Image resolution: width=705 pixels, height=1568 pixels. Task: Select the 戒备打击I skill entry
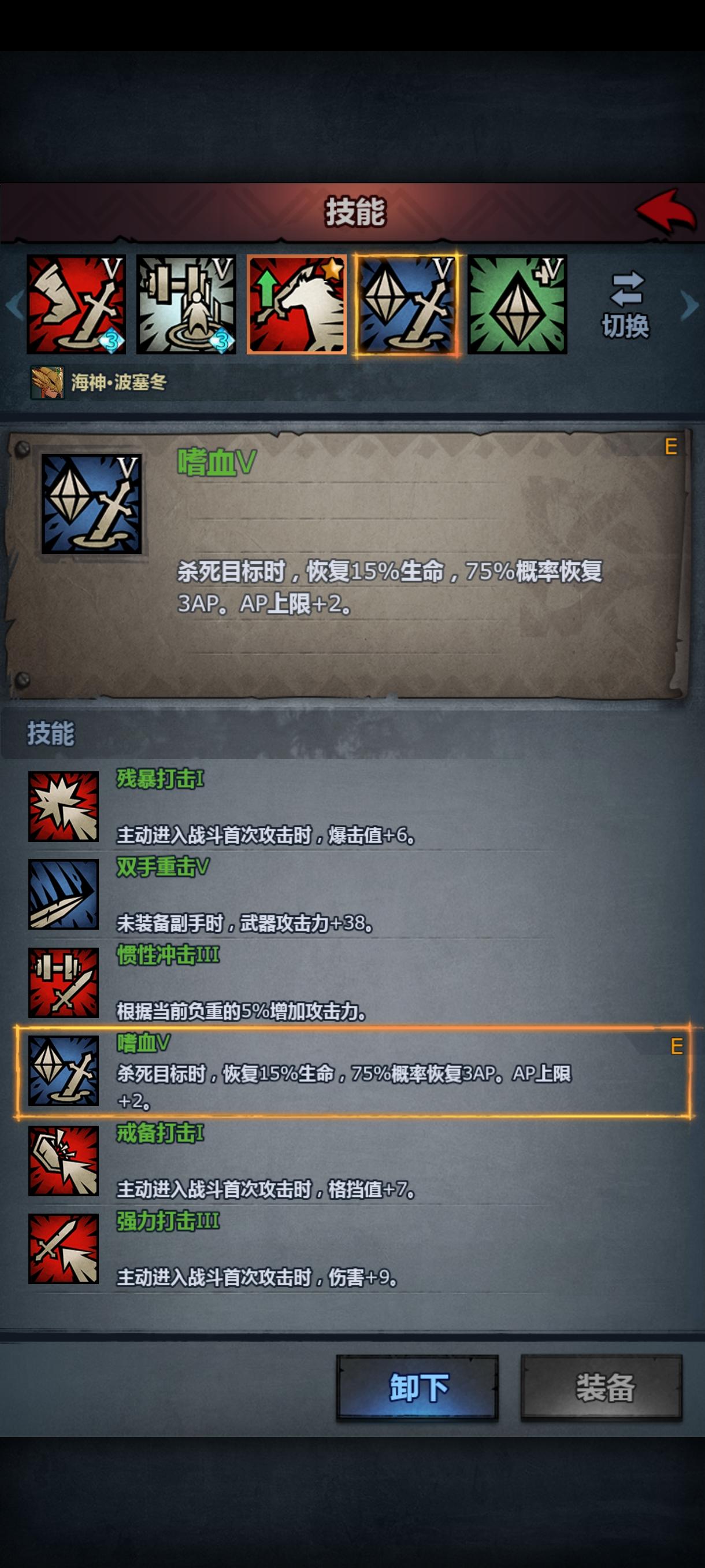(353, 1161)
